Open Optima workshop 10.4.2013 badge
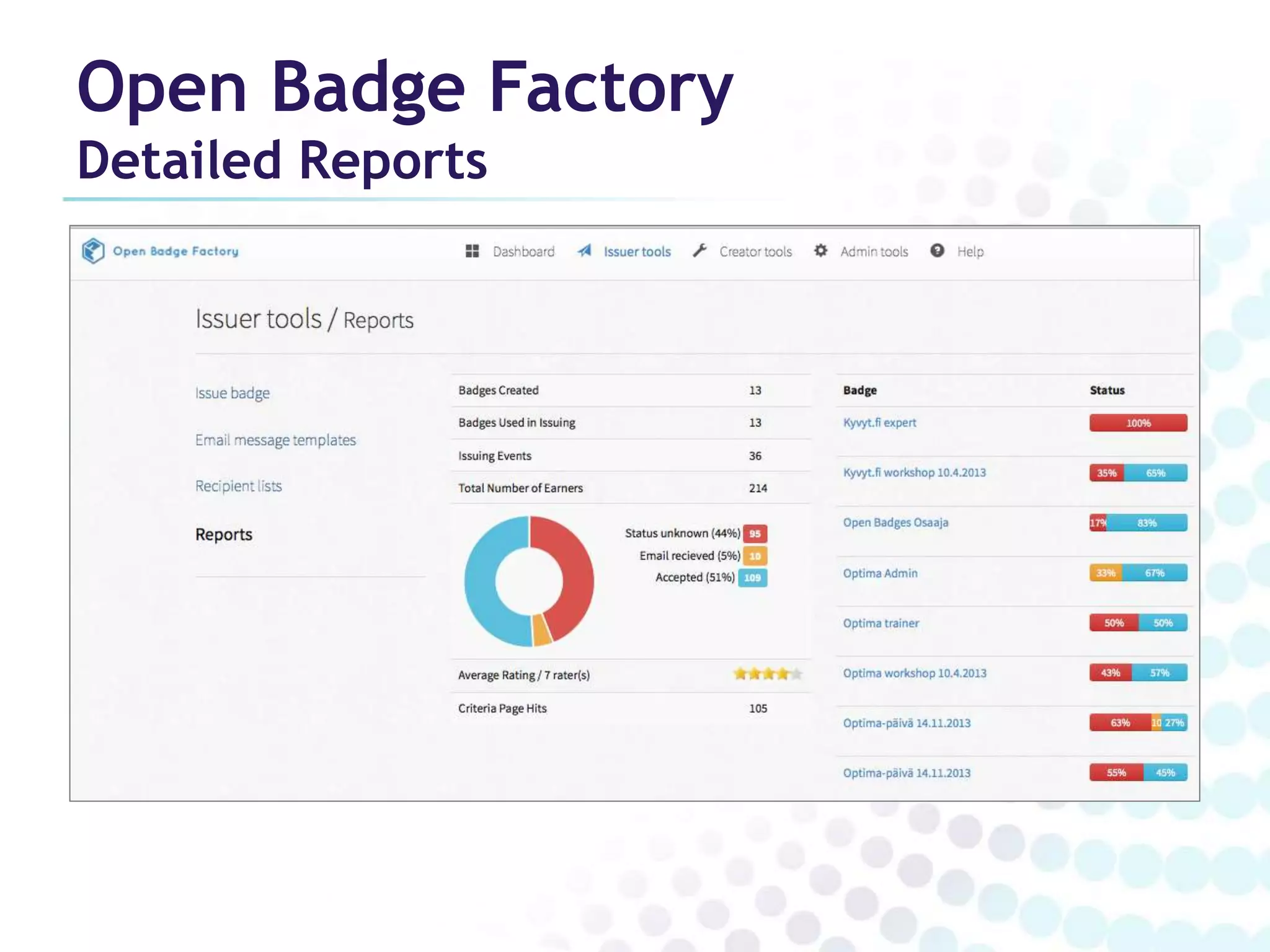Viewport: 1270px width, 952px height. tap(914, 674)
